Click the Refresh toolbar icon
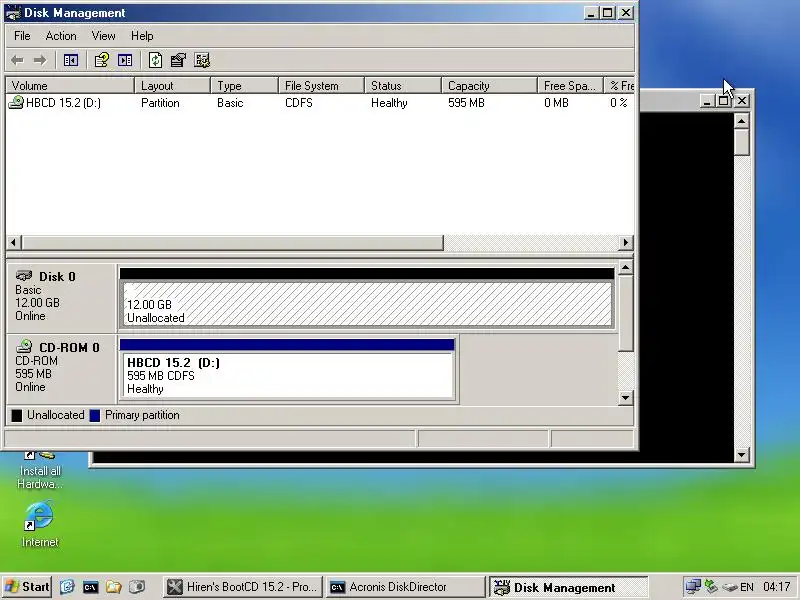The width and height of the screenshot is (800, 600). (x=155, y=60)
